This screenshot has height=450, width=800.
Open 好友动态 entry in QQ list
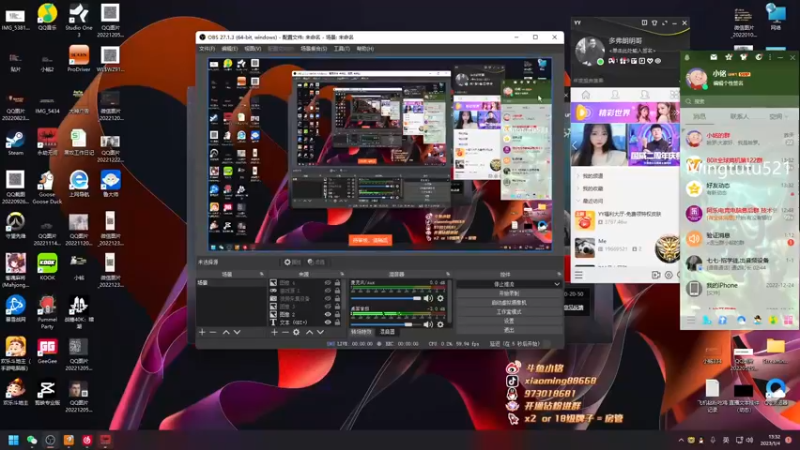pyautogui.click(x=739, y=188)
